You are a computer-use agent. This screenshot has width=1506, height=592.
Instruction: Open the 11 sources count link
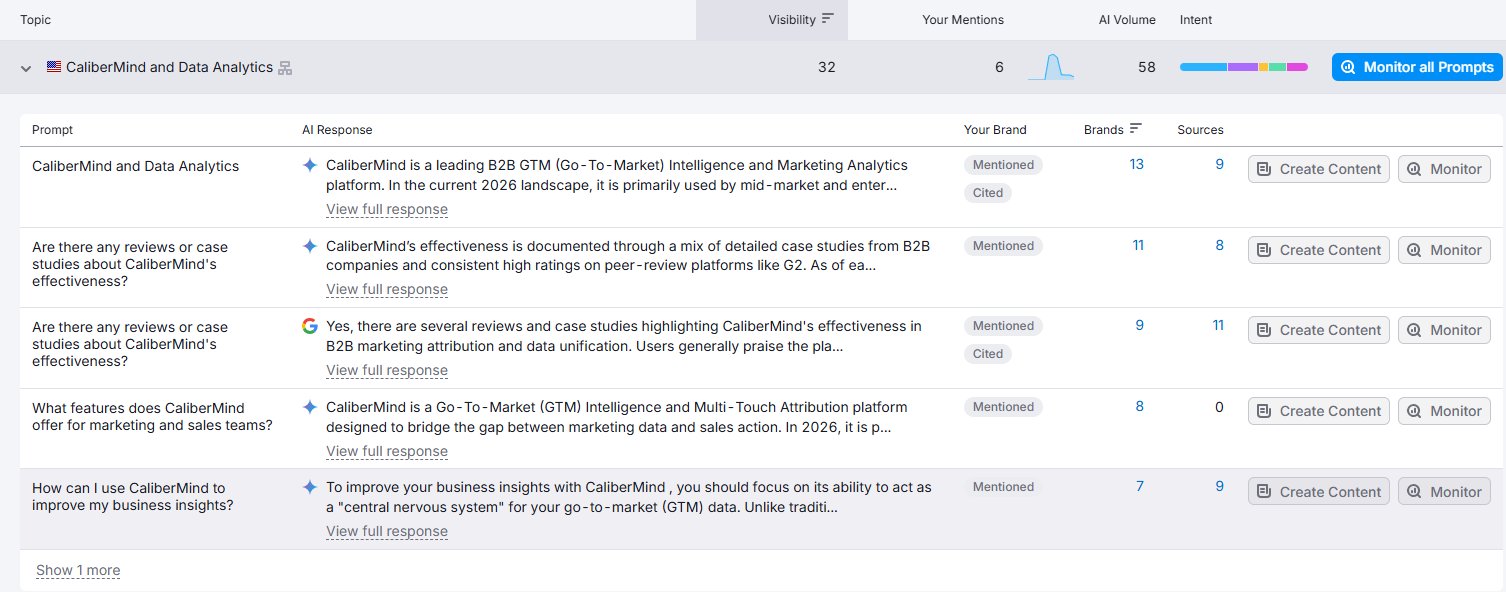tap(1217, 325)
